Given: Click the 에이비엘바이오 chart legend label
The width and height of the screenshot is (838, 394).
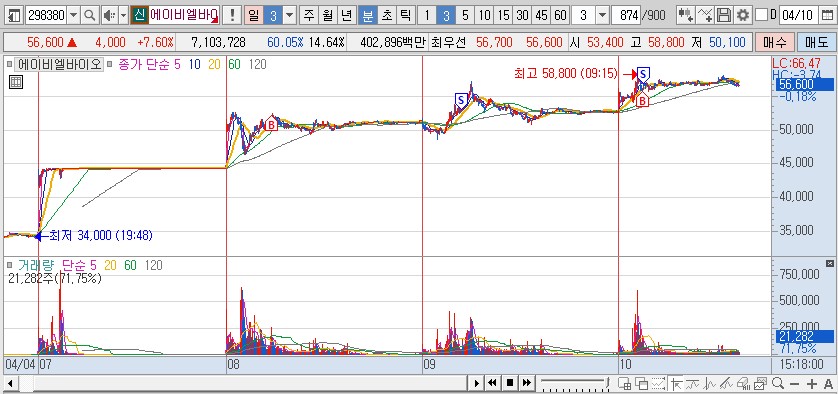Looking at the screenshot, I should [x=59, y=65].
